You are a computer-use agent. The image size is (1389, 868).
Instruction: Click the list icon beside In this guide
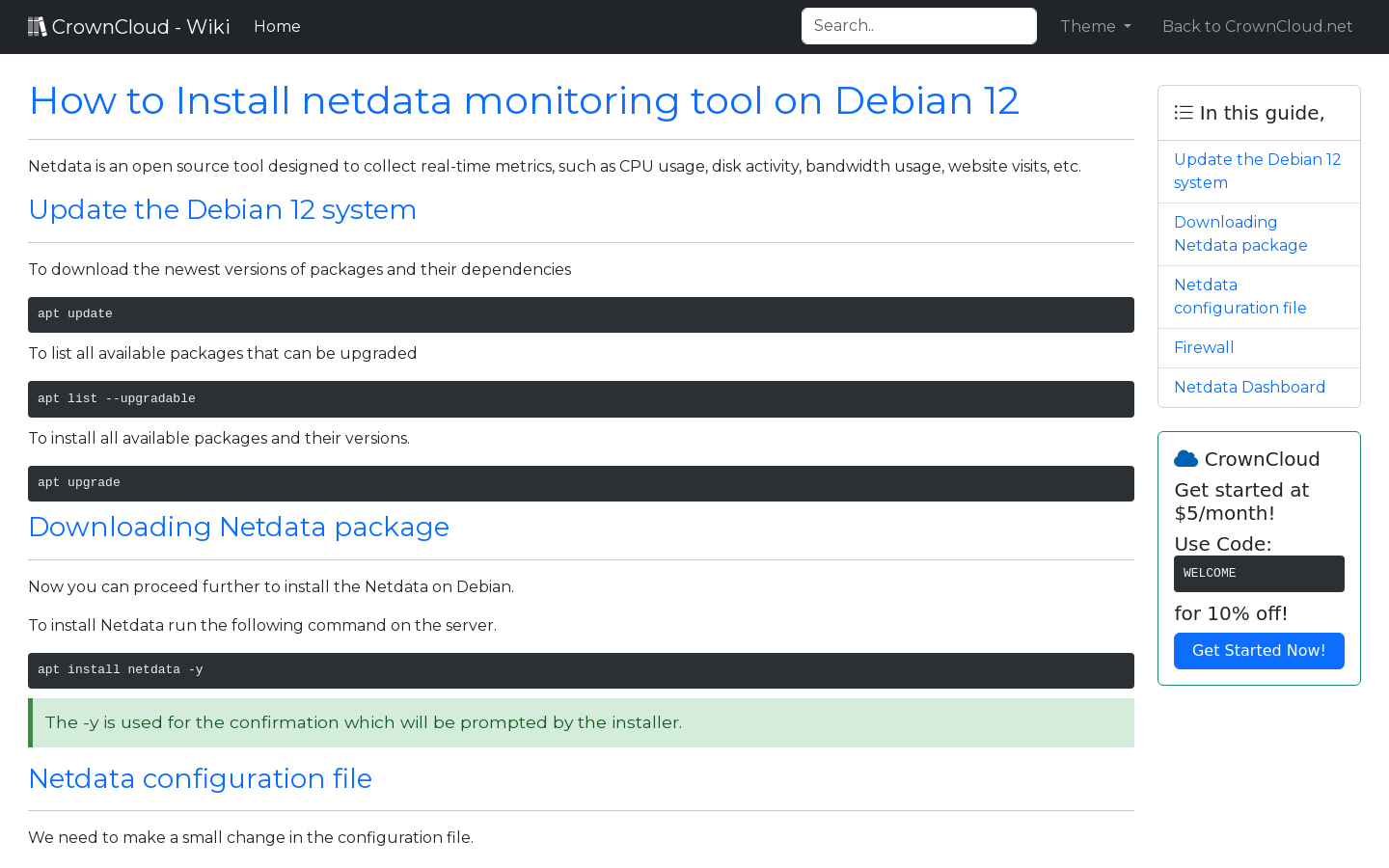[1184, 113]
